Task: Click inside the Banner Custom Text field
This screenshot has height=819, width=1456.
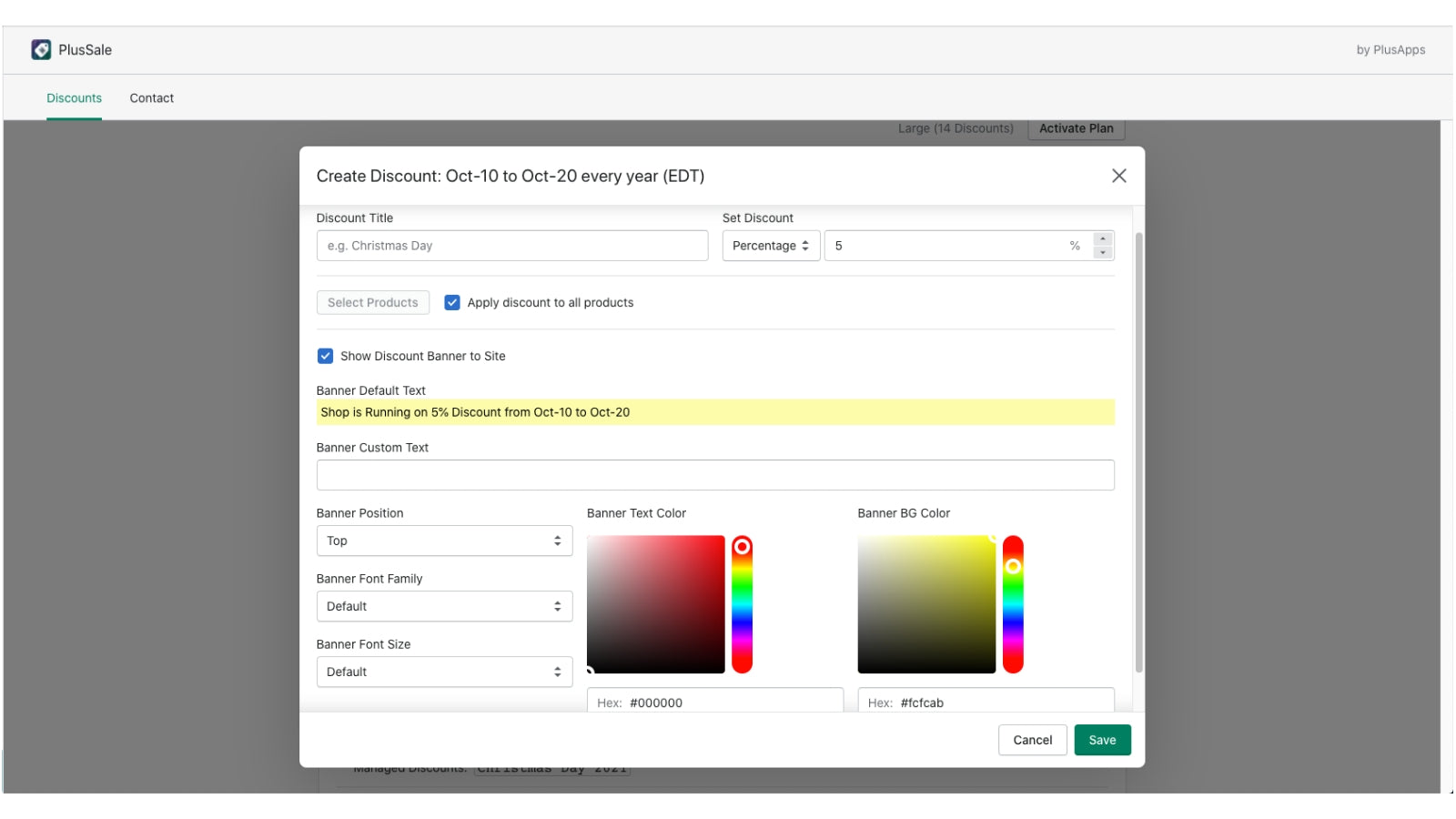Action: 715,474
